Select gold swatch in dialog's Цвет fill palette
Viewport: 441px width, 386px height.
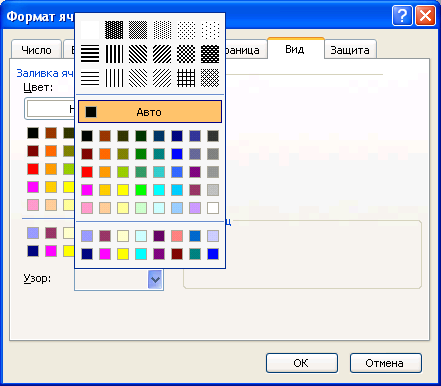pos(51,187)
